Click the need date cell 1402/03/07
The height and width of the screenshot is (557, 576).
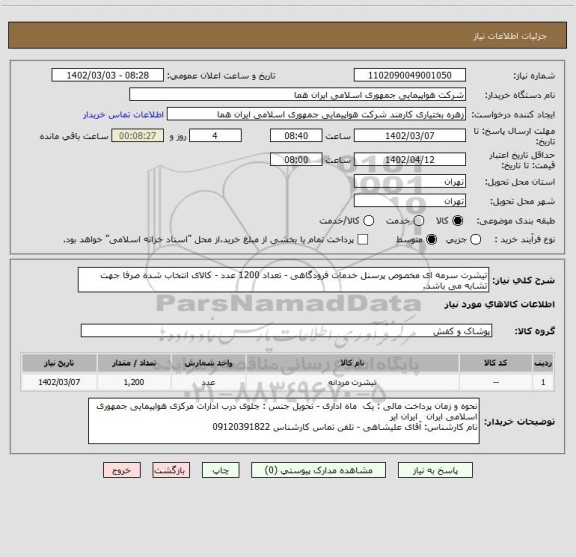(59, 382)
